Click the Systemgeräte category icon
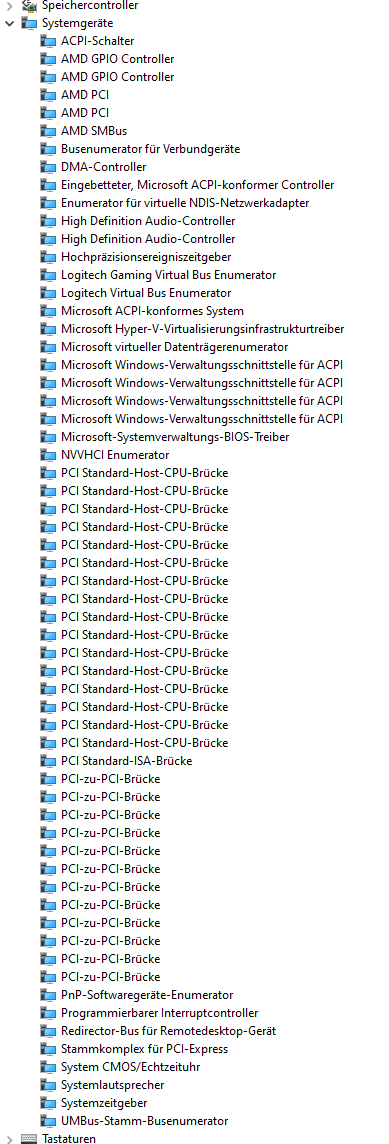 (29, 23)
